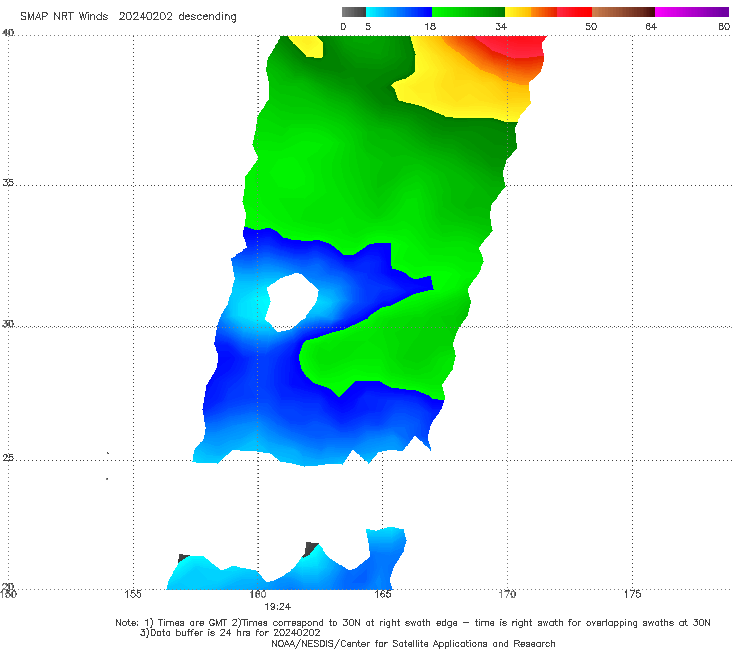
Task: Click the dark gray triangle near 157E
Action: pos(183,558)
